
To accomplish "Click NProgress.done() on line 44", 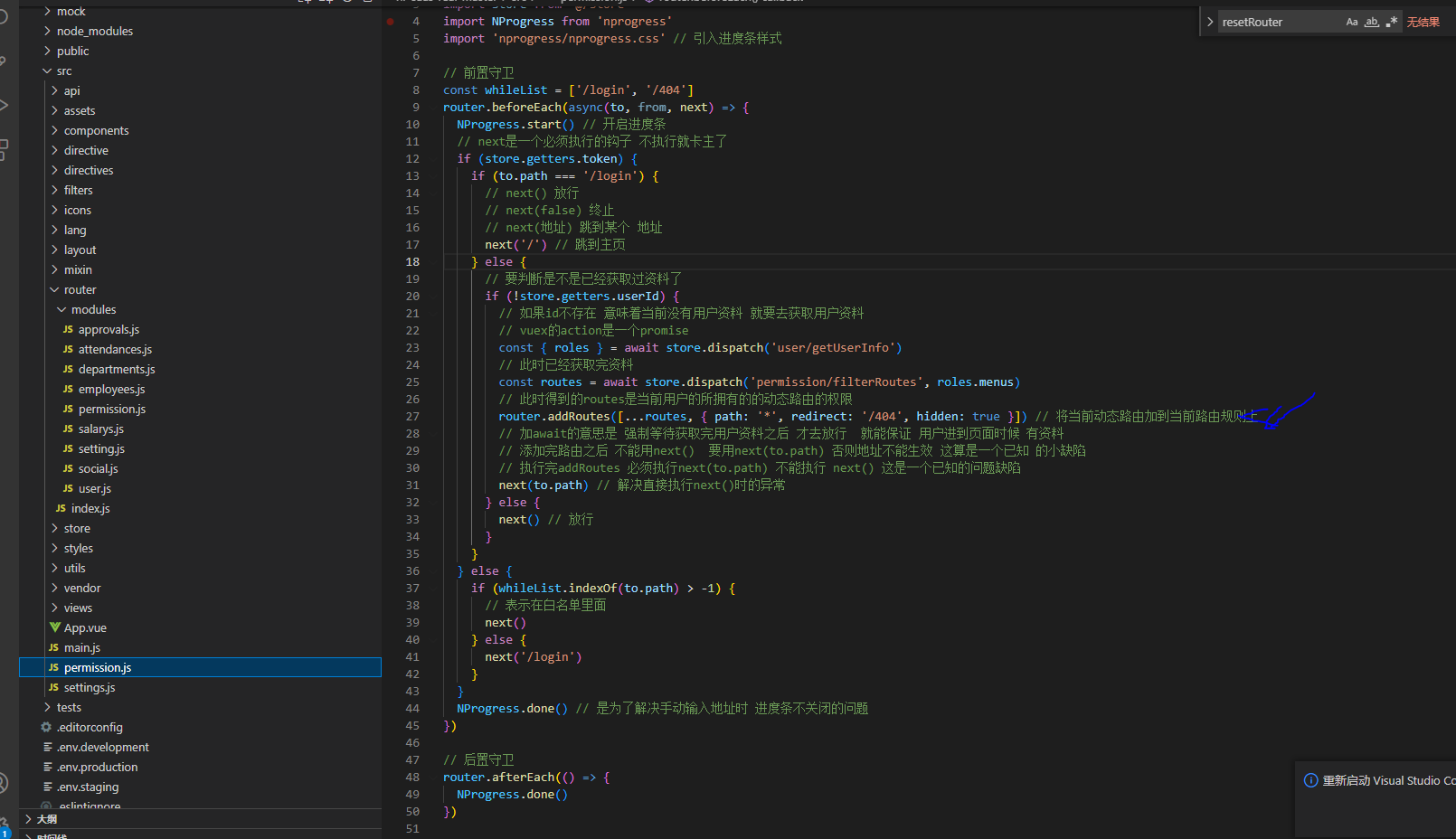I will [512, 708].
